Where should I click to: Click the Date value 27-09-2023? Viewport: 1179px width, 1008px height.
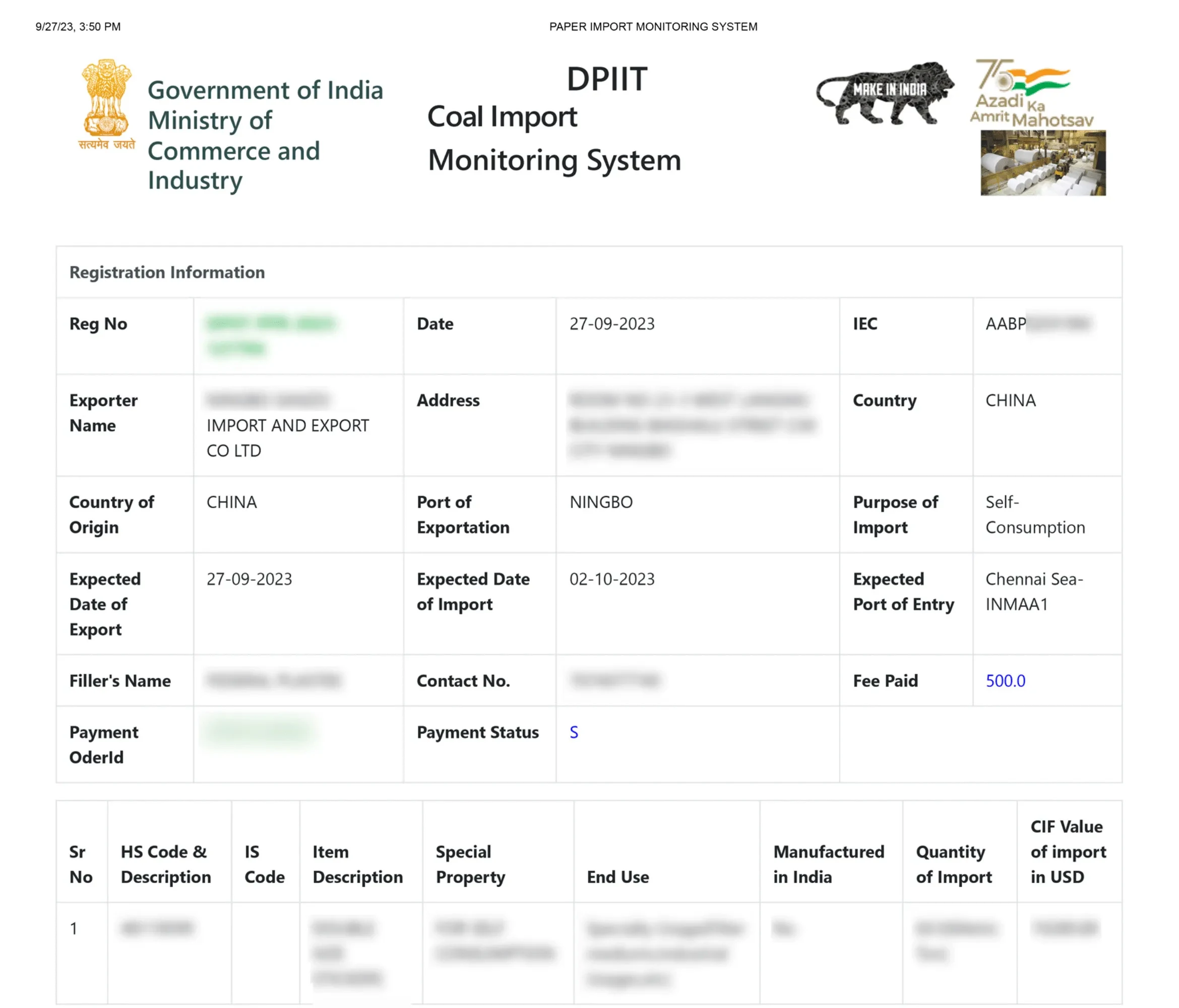[612, 324]
